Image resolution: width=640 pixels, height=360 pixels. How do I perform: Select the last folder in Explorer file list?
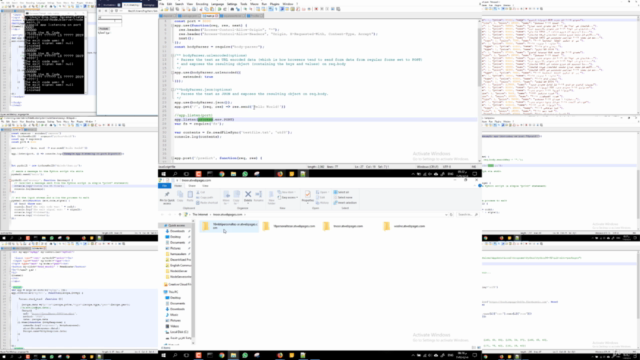404,226
